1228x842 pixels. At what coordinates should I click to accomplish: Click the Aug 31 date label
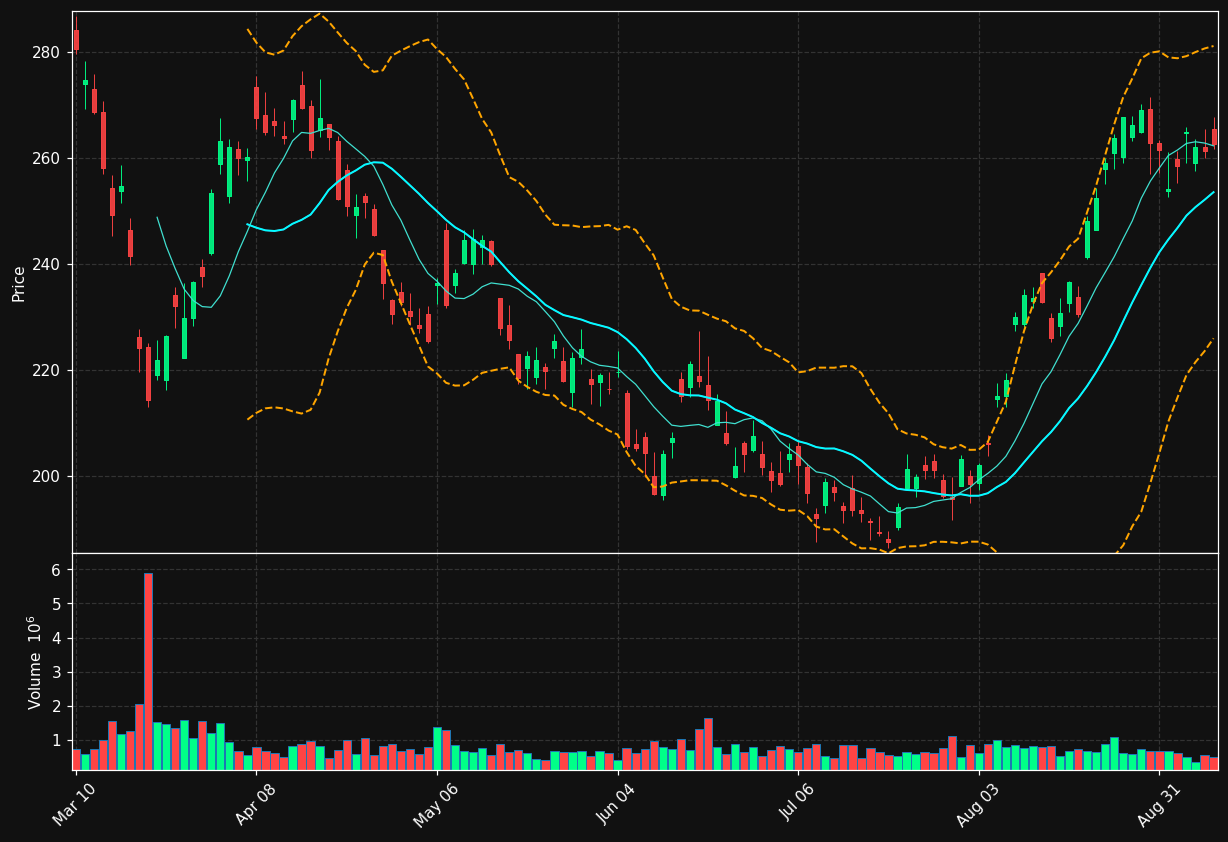[x=1158, y=804]
